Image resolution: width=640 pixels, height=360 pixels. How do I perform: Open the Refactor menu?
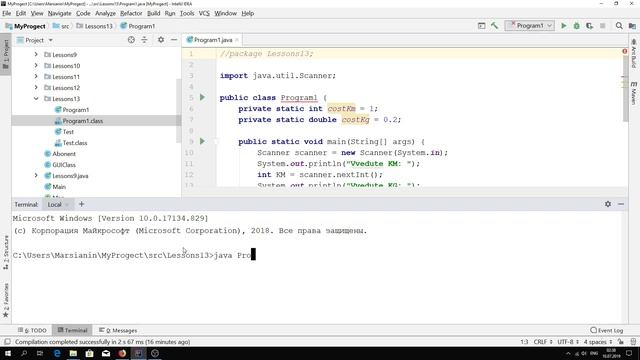131,13
